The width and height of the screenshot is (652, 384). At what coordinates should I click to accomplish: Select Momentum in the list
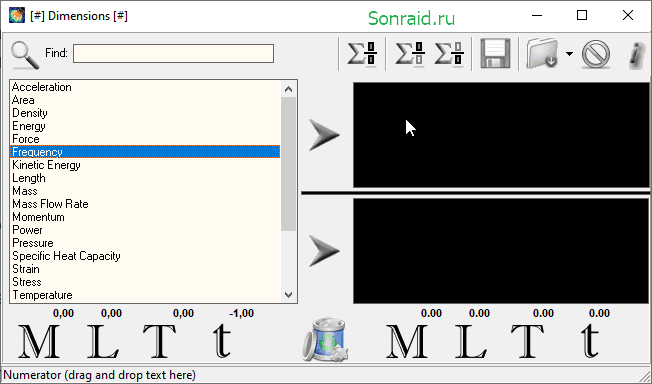tap(145, 217)
